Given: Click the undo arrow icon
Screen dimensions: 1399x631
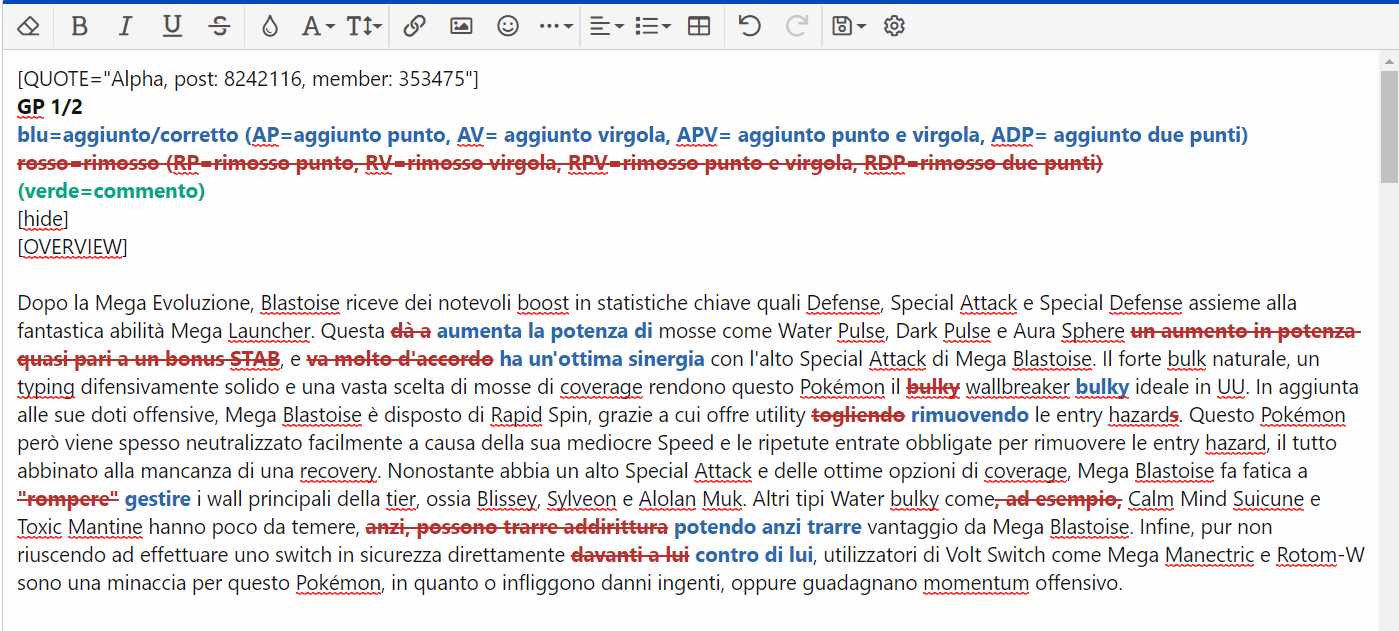Looking at the screenshot, I should pyautogui.click(x=749, y=27).
